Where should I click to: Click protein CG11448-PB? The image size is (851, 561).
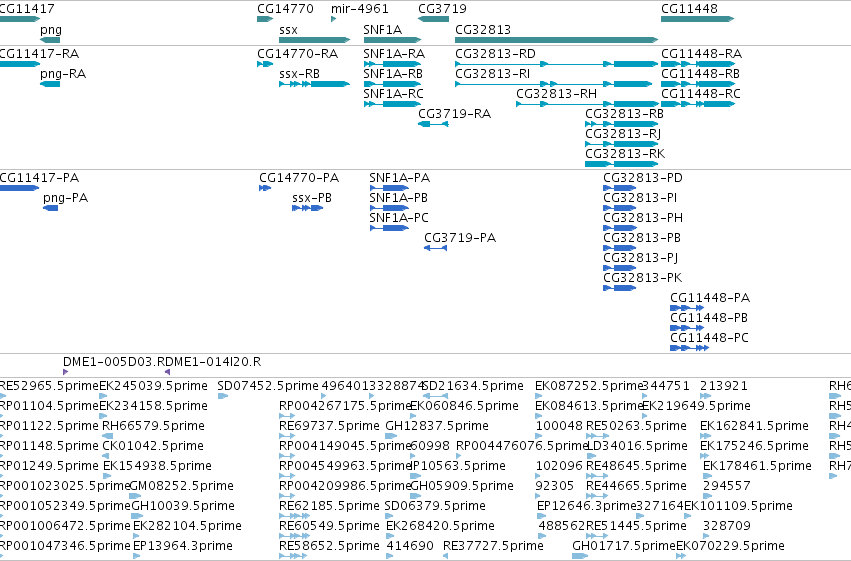687,328
